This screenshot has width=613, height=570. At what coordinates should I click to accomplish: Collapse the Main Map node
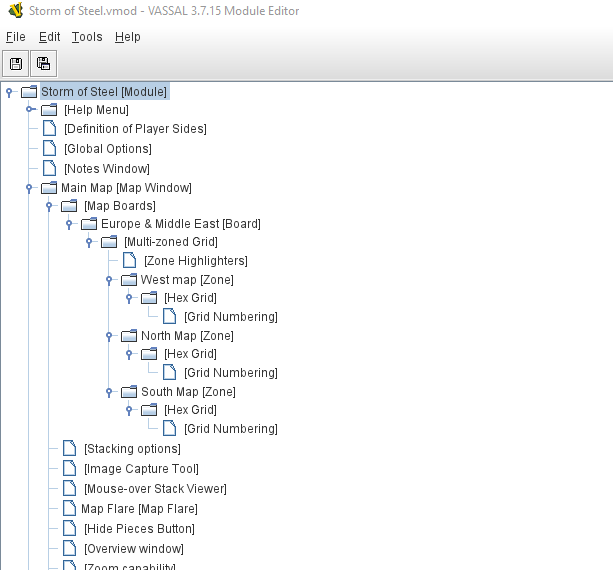coord(29,188)
